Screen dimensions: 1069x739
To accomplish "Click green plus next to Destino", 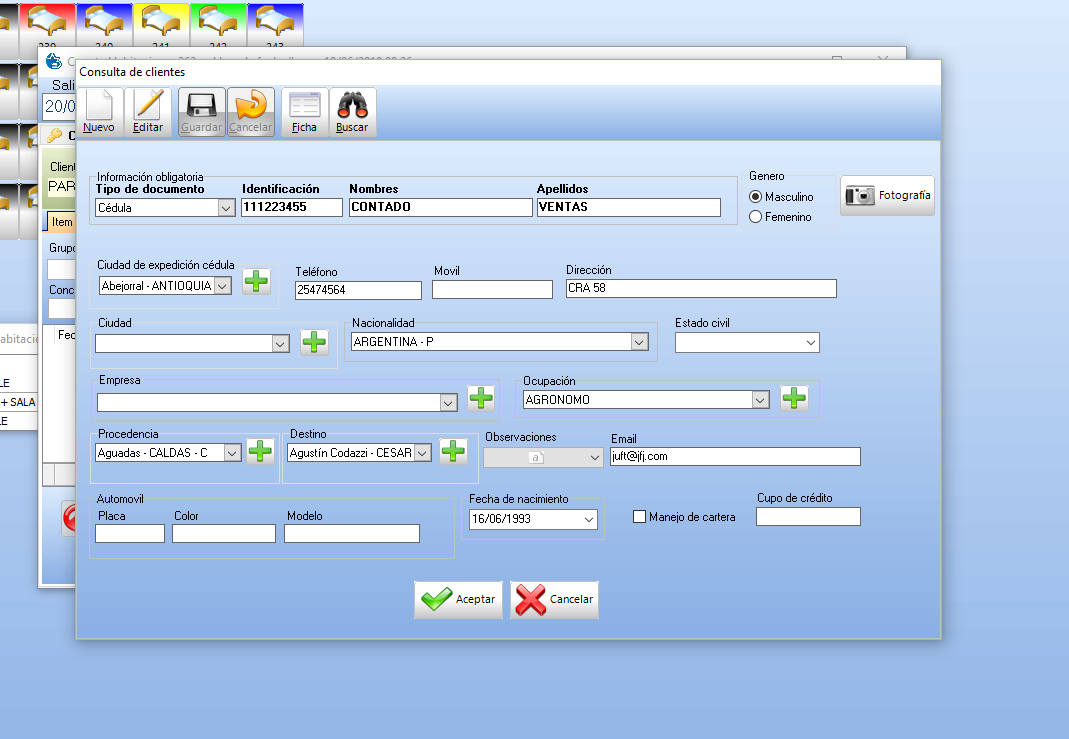I will pyautogui.click(x=453, y=451).
